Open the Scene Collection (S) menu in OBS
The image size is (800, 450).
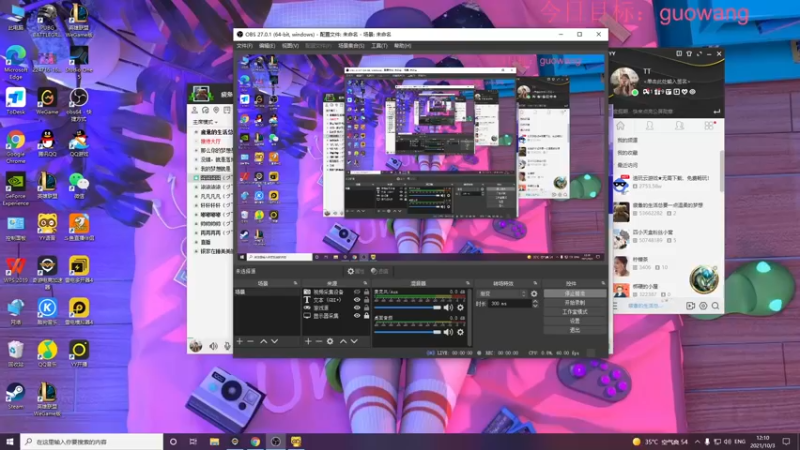click(351, 46)
